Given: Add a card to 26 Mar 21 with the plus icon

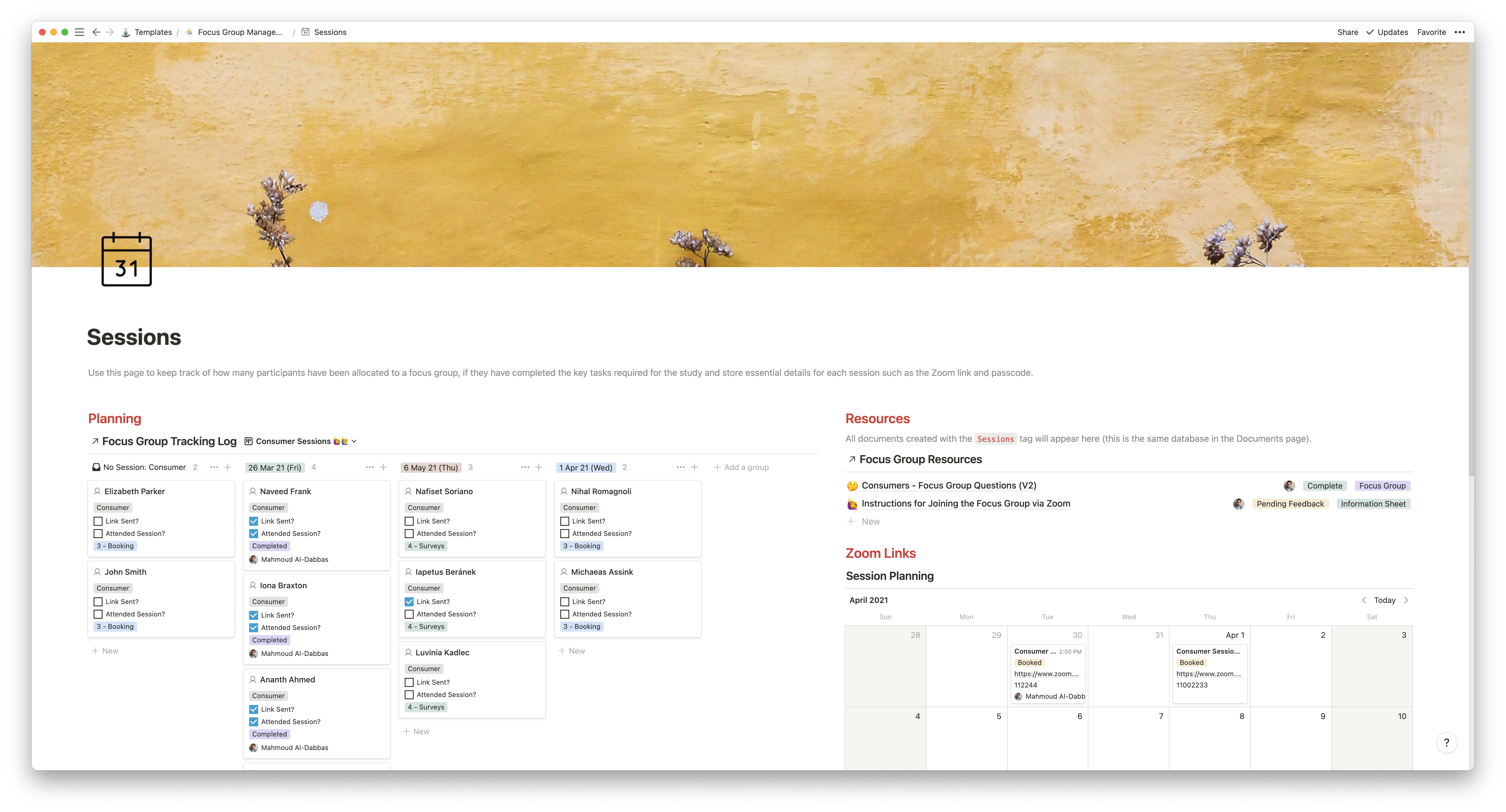Looking at the screenshot, I should [x=383, y=467].
